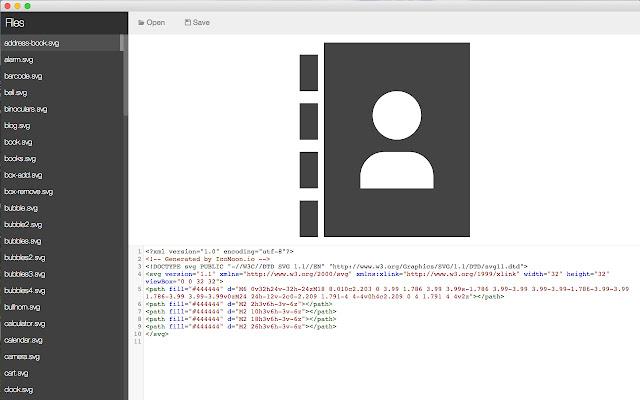640x400 pixels.
Task: Click path line with 'M2 18h3v6h-3v-6z'
Action: coord(241,319)
